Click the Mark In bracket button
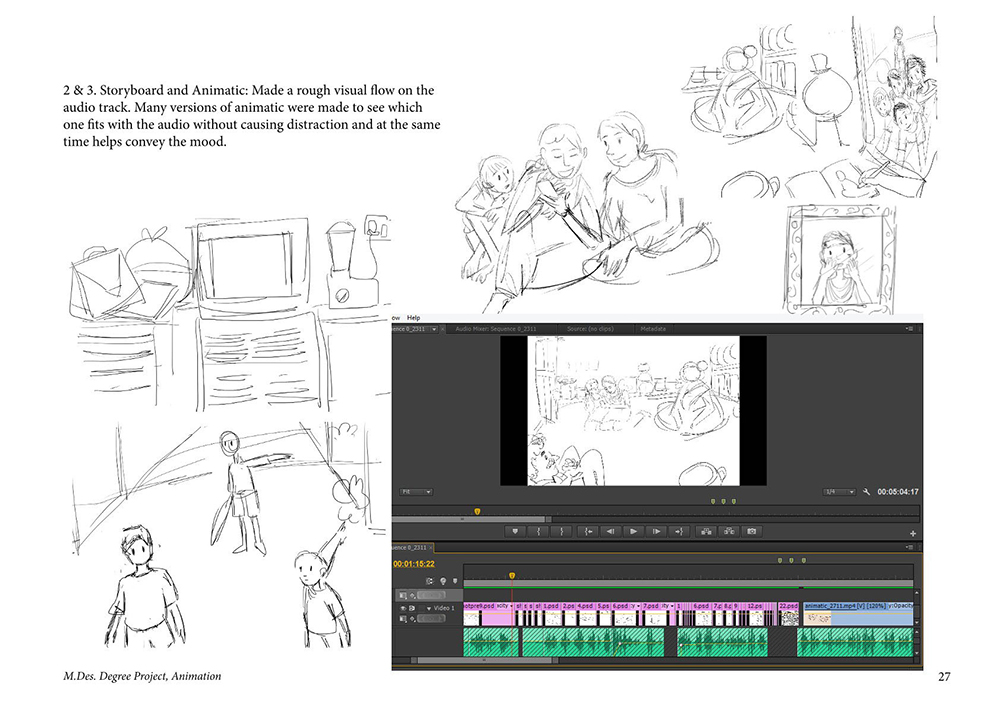 541,531
